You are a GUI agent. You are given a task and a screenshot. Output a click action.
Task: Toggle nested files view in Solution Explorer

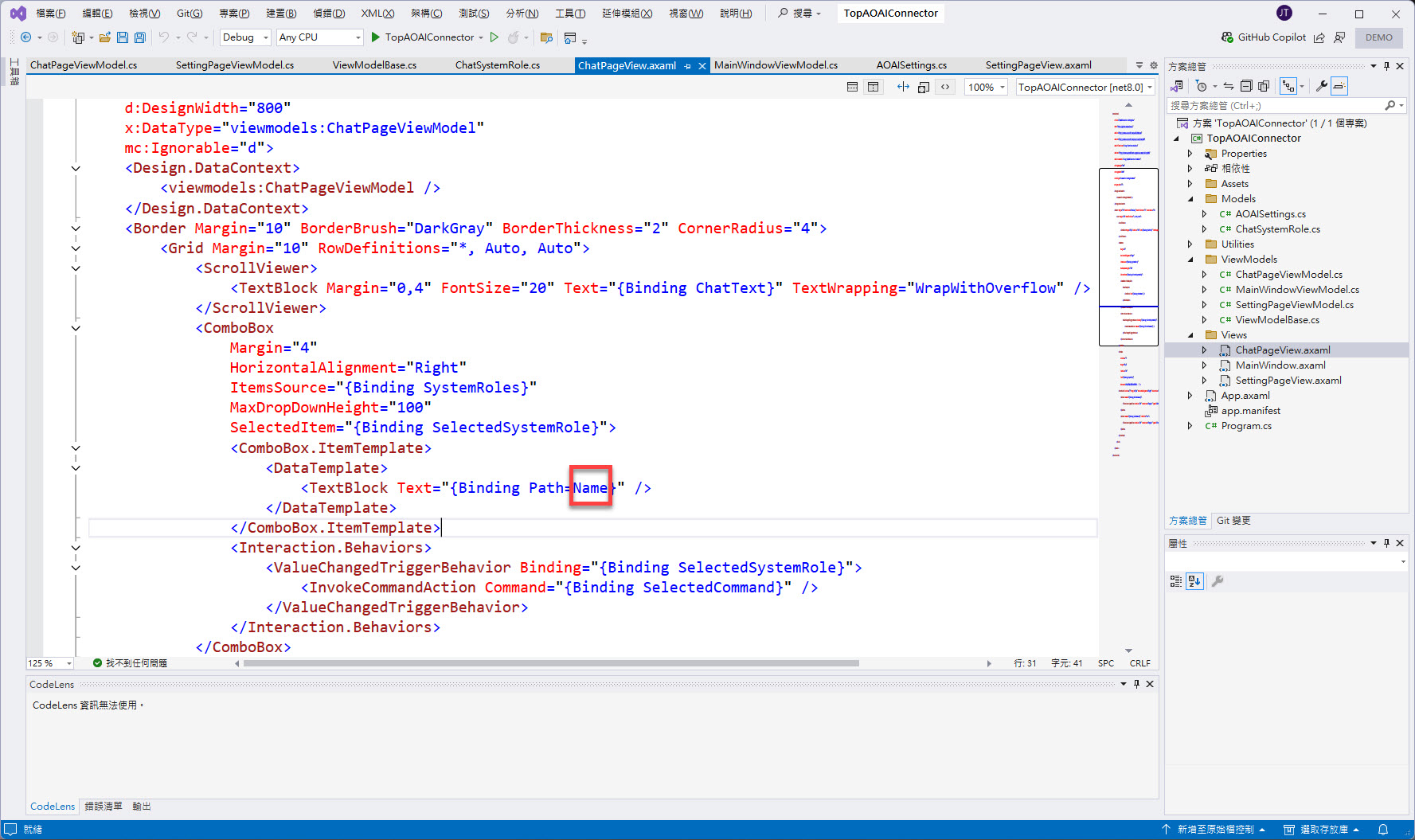(x=1288, y=86)
